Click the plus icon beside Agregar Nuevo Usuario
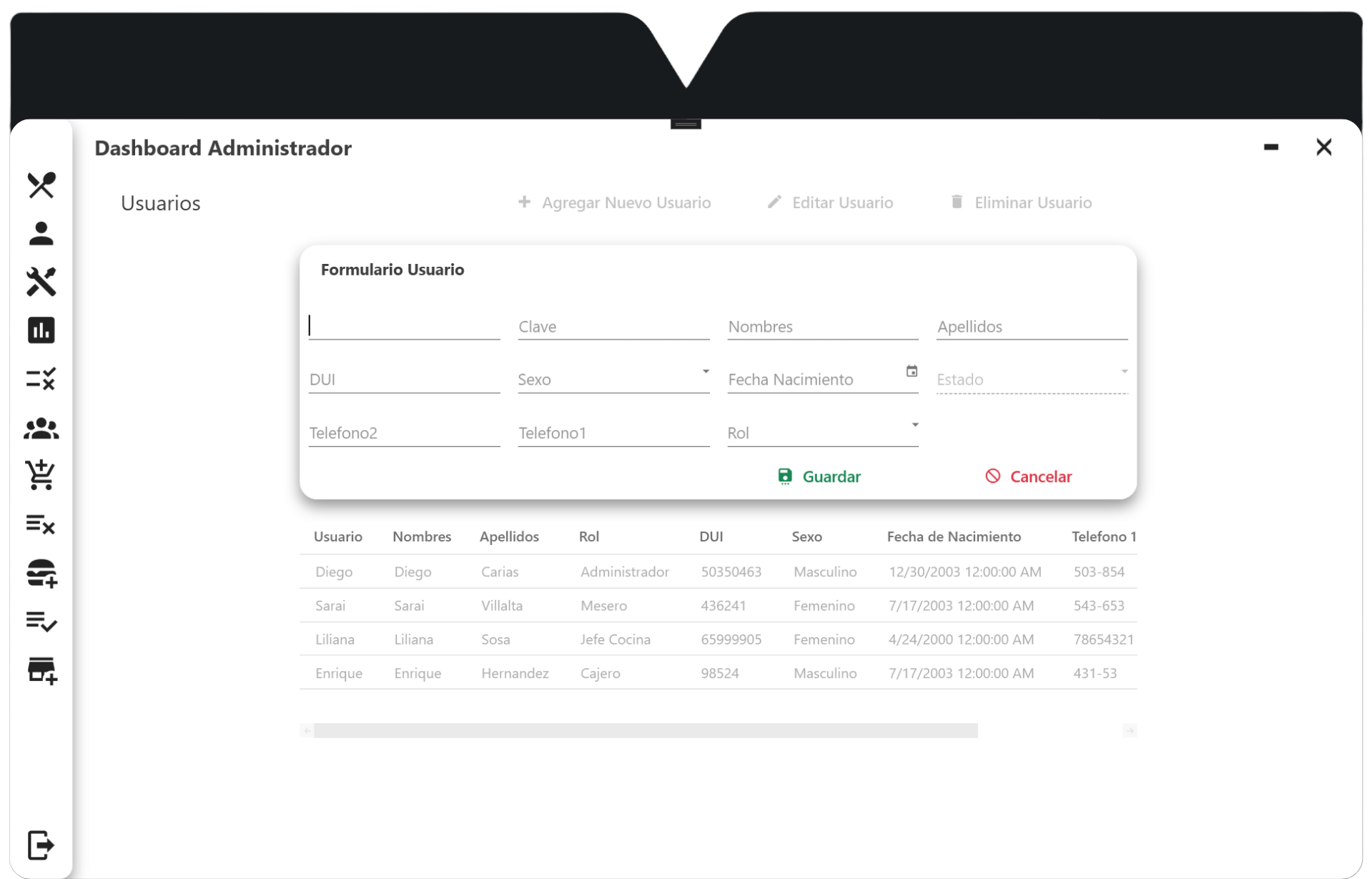 coord(524,202)
